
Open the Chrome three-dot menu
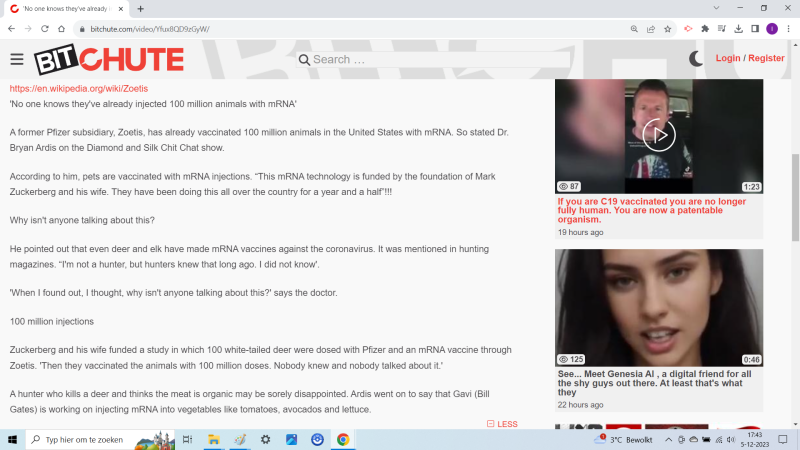[788, 29]
